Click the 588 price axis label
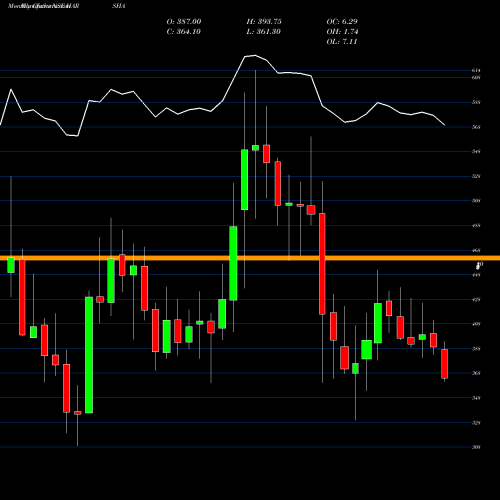The height and width of the screenshot is (500, 500). pyautogui.click(x=476, y=102)
